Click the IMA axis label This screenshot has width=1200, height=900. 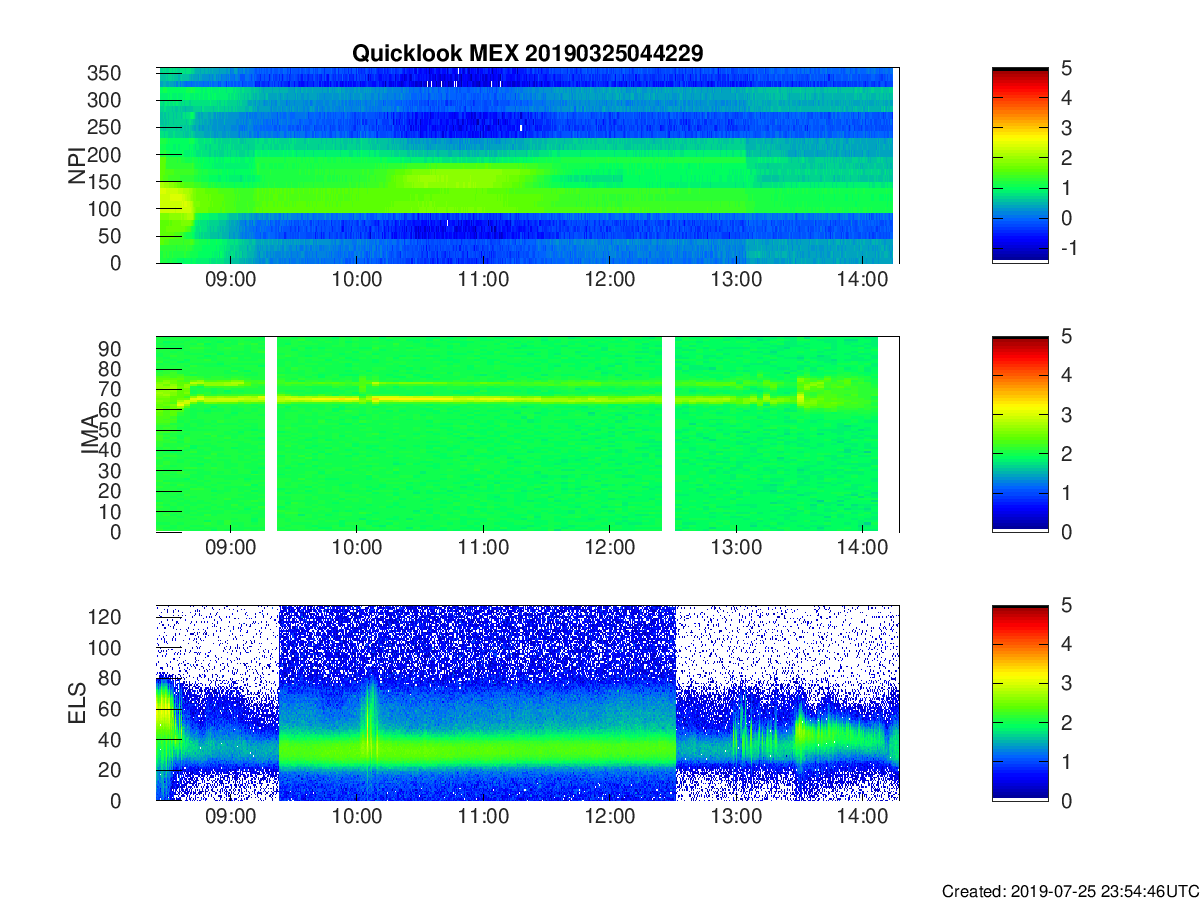click(89, 434)
